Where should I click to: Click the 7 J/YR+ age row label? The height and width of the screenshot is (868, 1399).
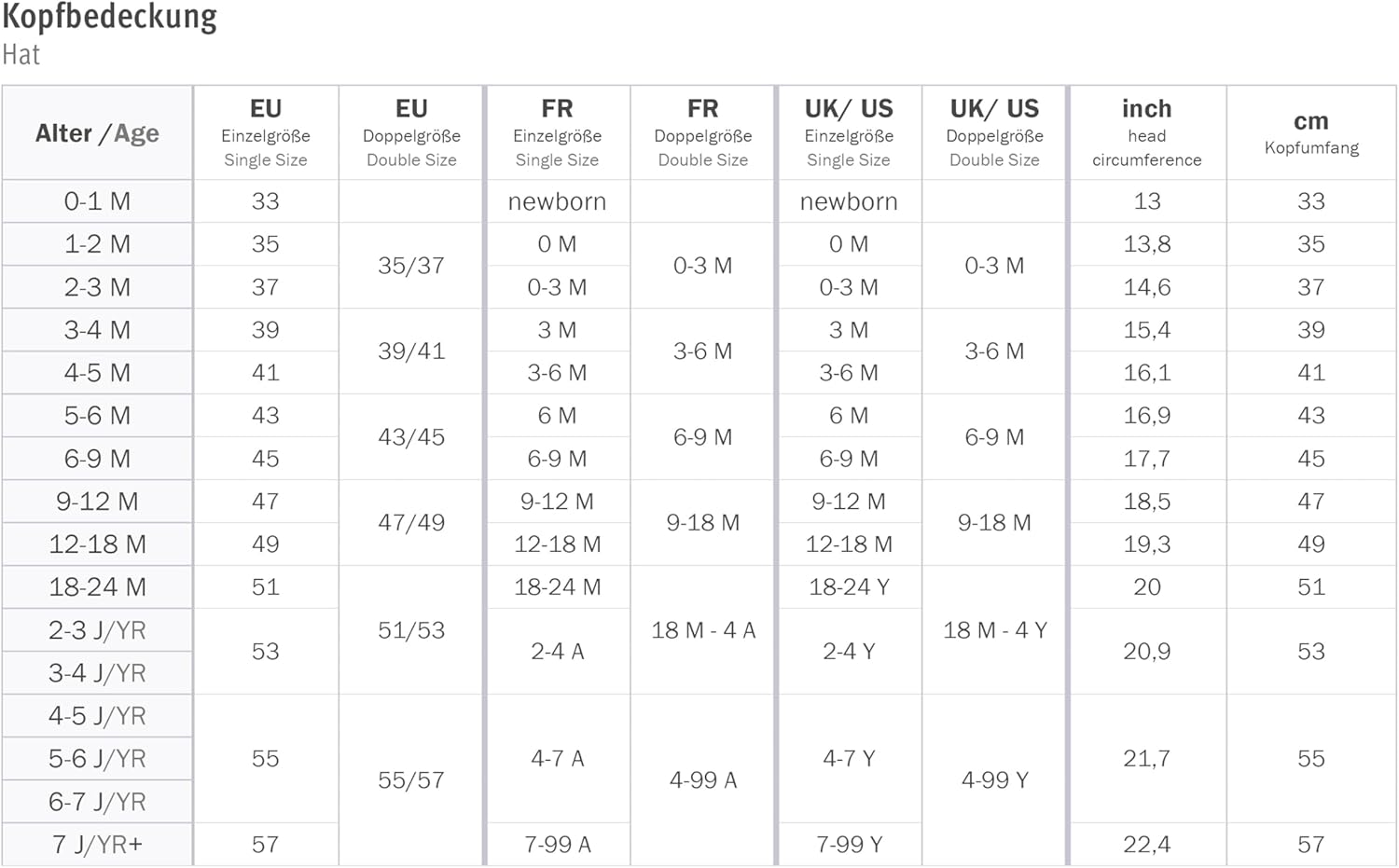tap(97, 845)
